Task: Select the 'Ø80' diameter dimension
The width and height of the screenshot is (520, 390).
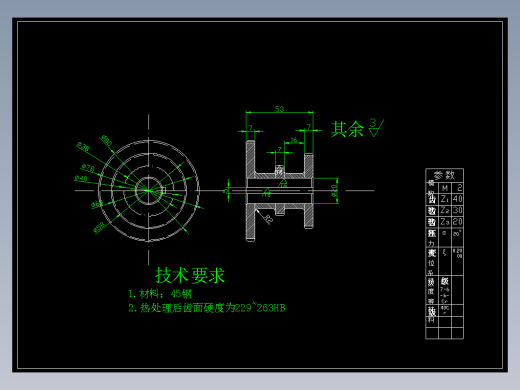Action: pos(106,141)
